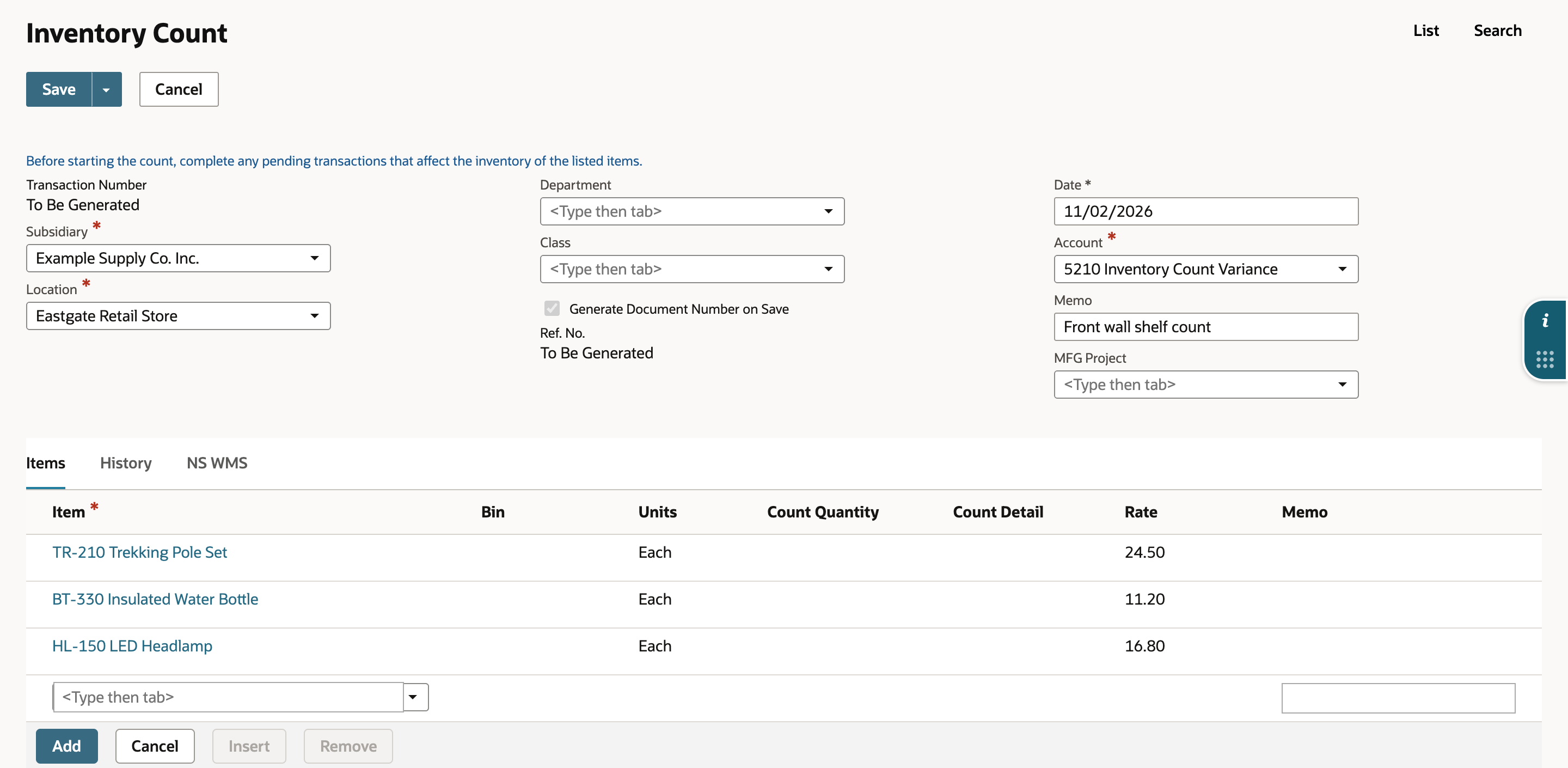Click the Rate column header
The width and height of the screenshot is (1568, 768).
[x=1141, y=512]
